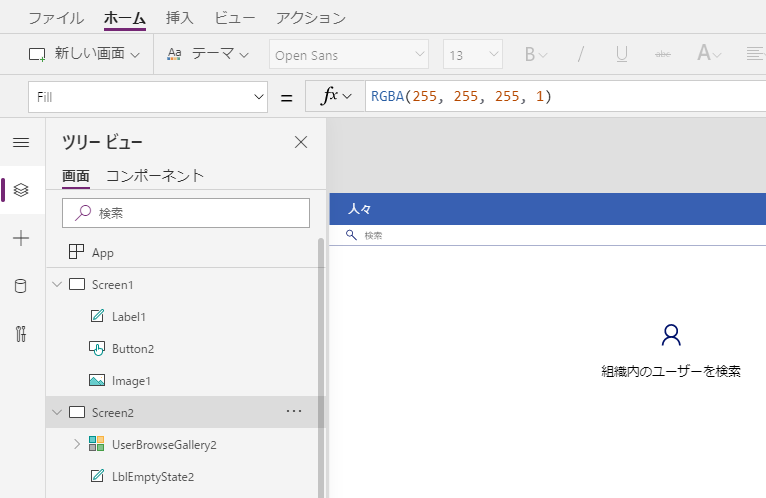Screen dimensions: 766x498
Task: Toggle strikethrough formatting
Action: point(662,54)
